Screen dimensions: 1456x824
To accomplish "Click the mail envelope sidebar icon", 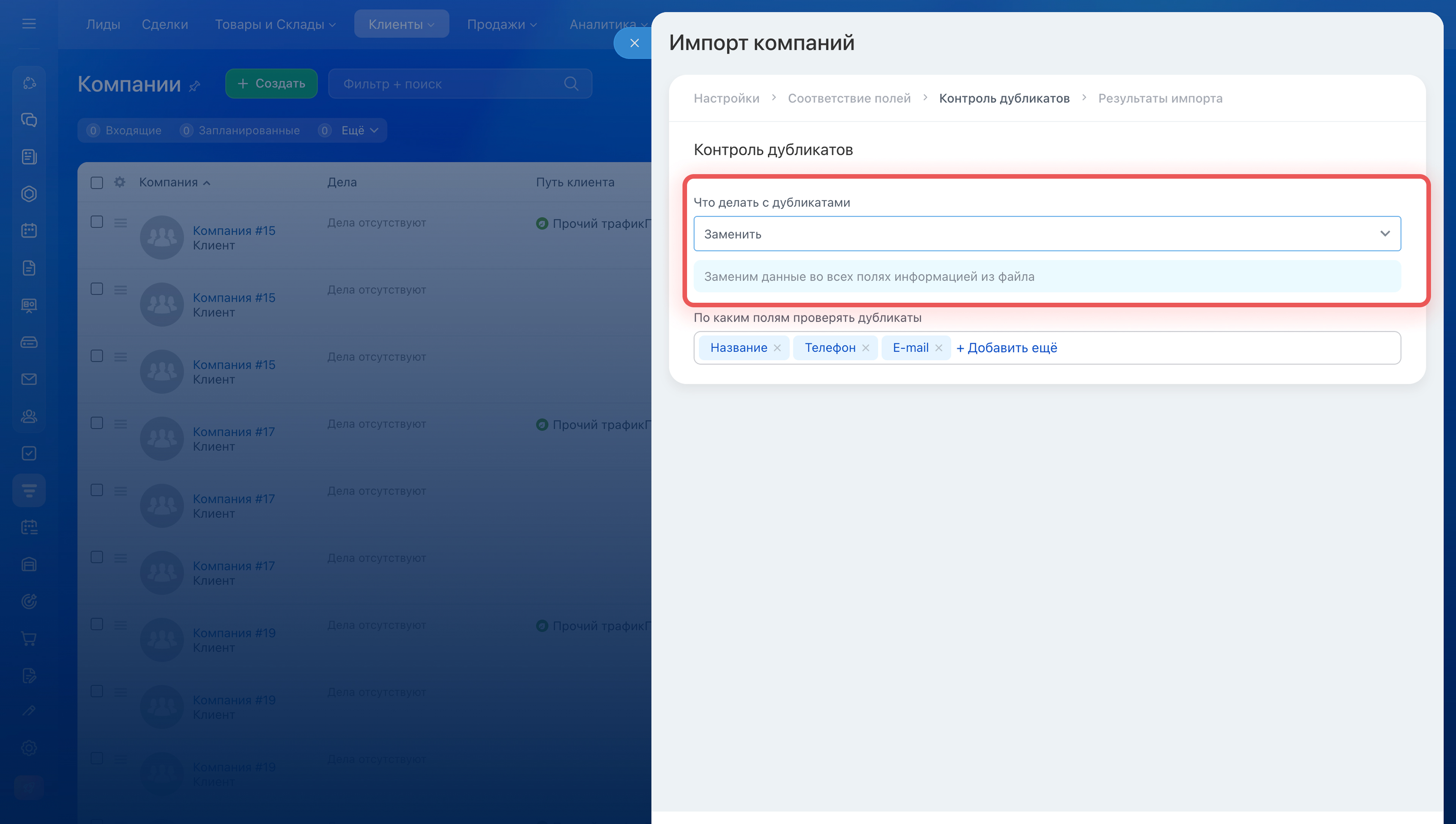I will point(29,379).
